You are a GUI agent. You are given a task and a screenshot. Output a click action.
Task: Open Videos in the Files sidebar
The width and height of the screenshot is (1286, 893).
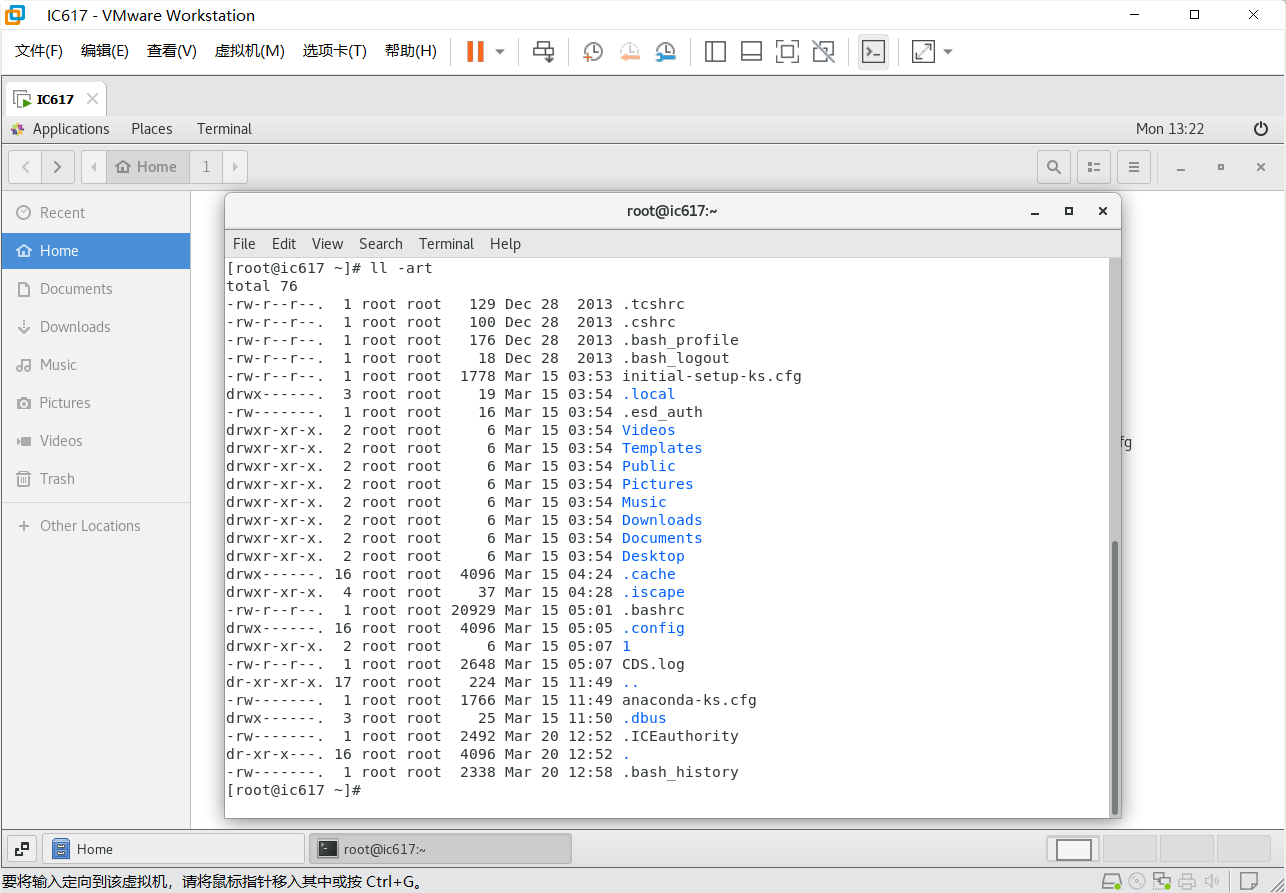[95, 441]
